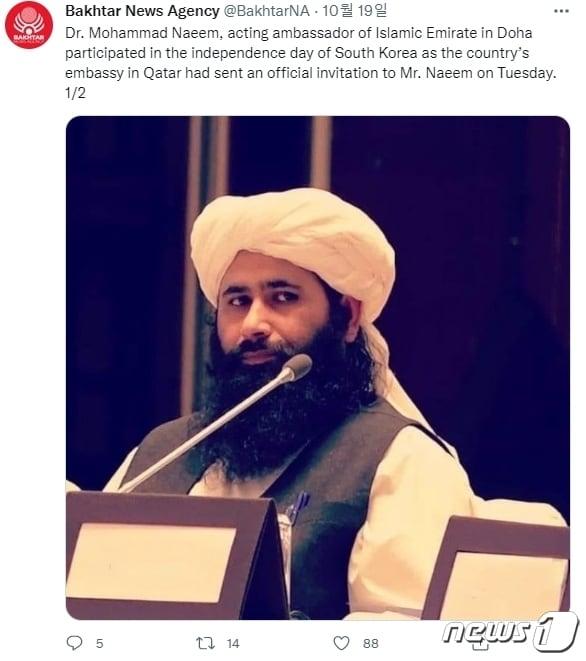Click the 1/2 thread marker text

(75, 93)
